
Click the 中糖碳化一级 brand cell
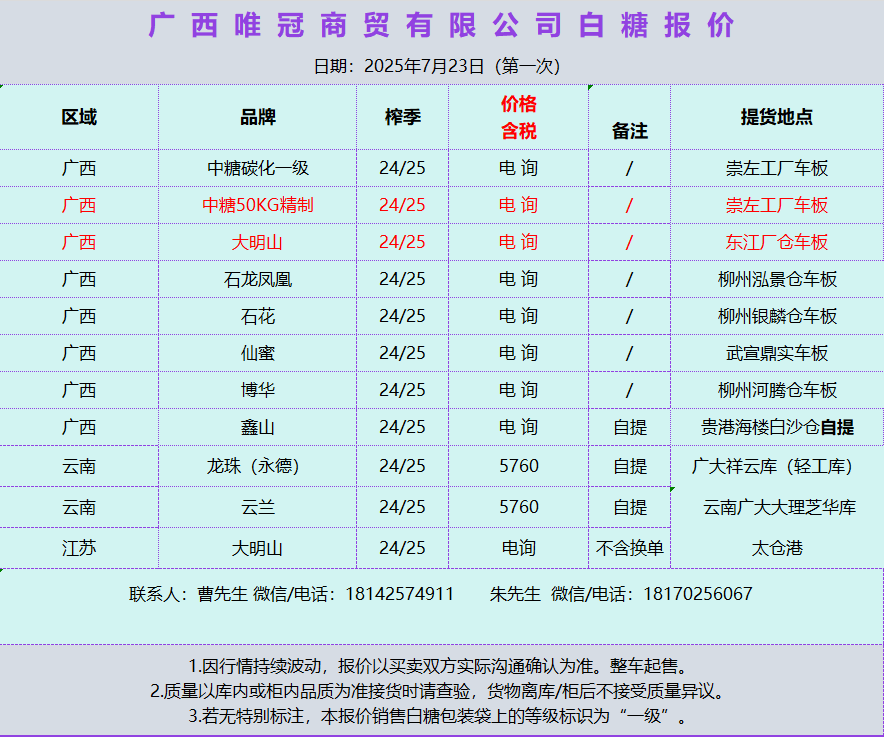tap(257, 168)
